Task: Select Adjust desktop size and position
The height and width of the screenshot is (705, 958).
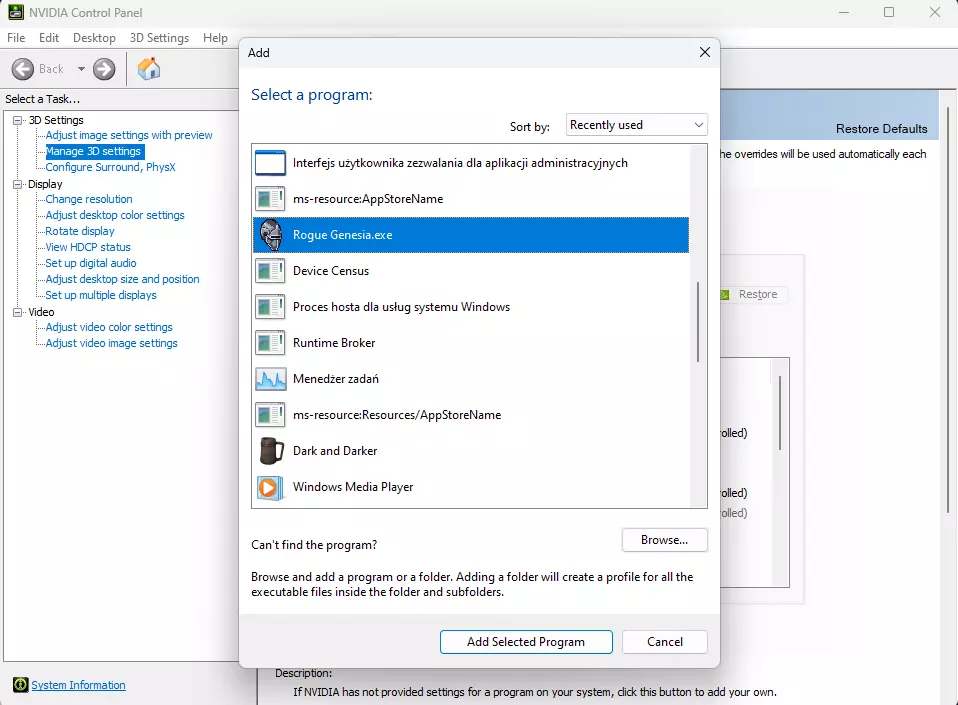Action: pyautogui.click(x=123, y=279)
